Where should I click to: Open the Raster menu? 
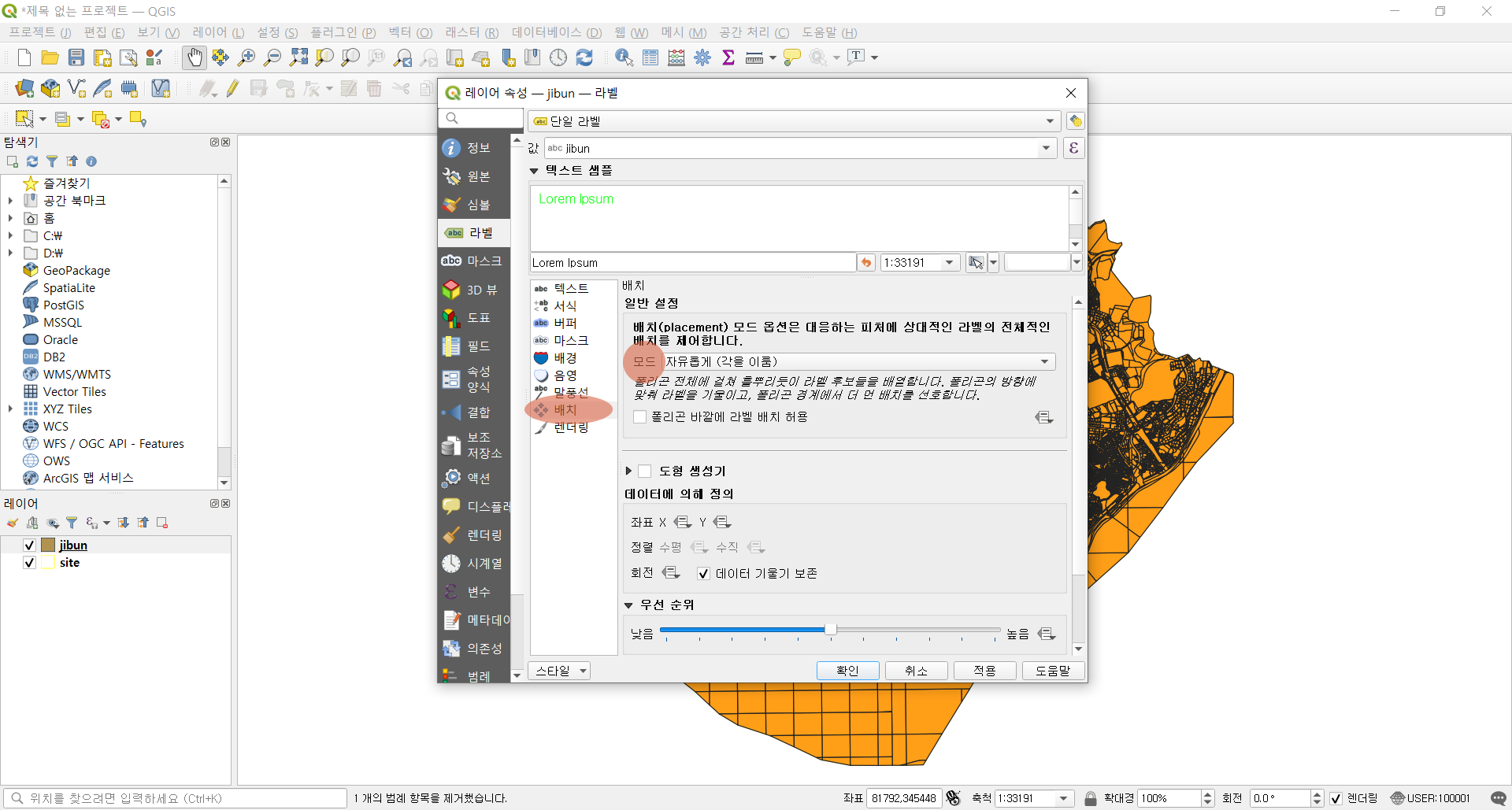coord(472,32)
